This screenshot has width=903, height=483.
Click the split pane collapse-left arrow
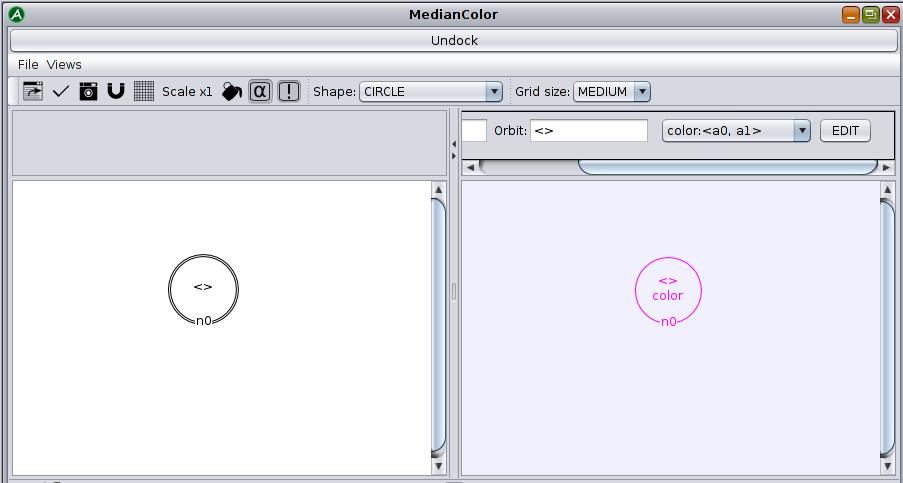point(454,144)
